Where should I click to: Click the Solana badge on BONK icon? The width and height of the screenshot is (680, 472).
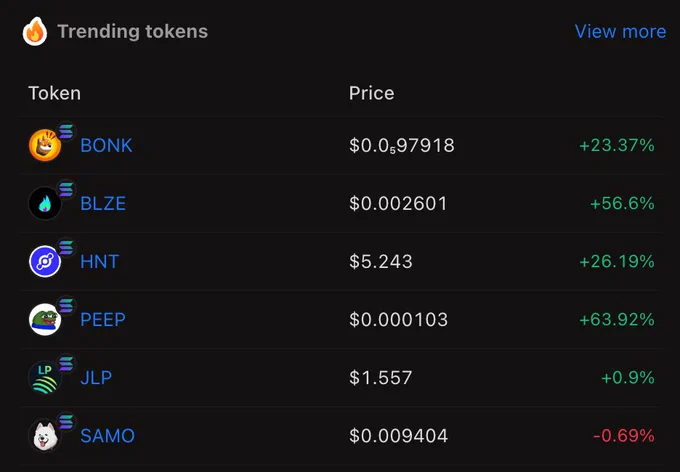coord(66,131)
